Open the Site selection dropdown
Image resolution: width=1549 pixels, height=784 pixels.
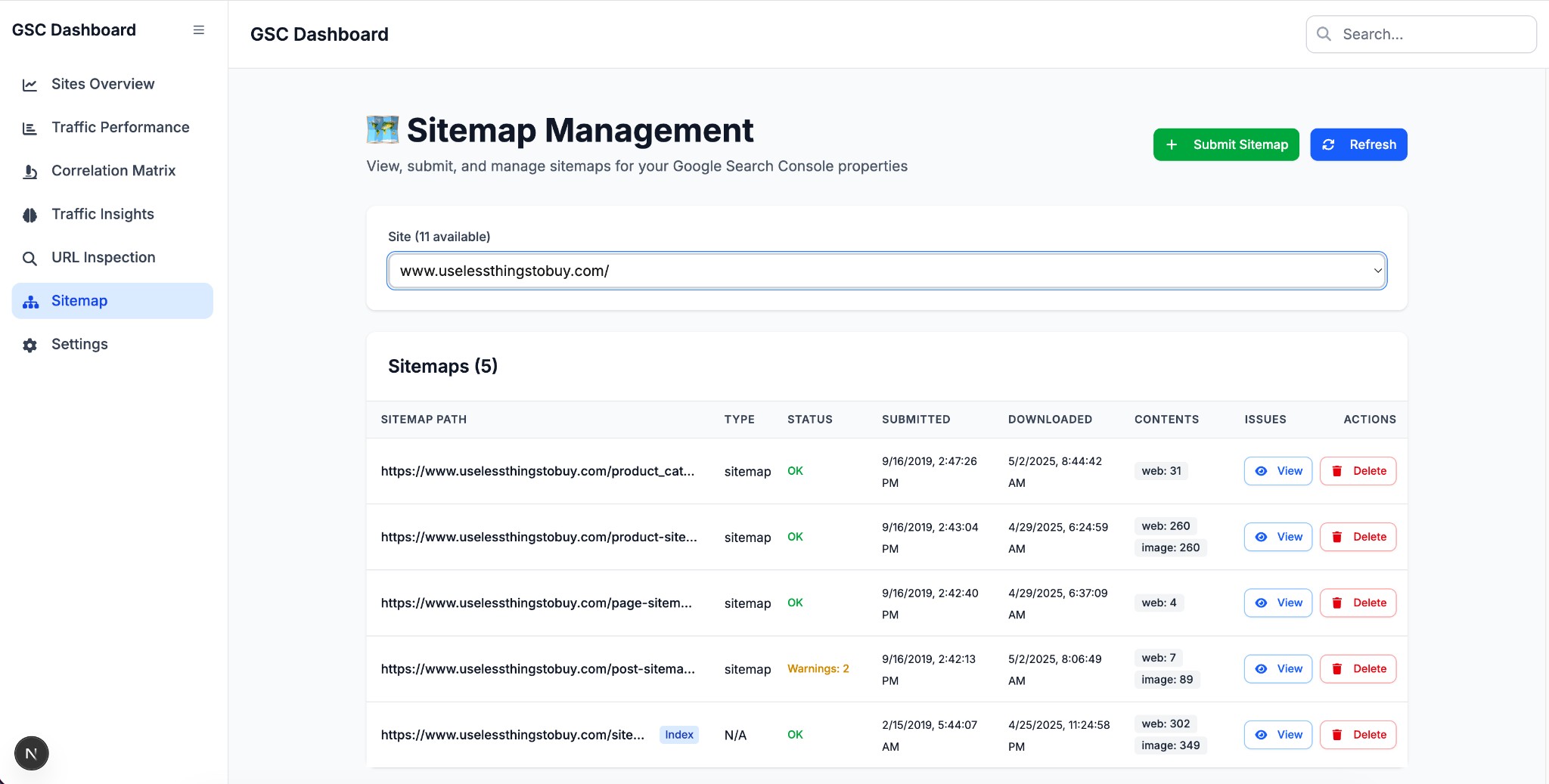(x=886, y=271)
